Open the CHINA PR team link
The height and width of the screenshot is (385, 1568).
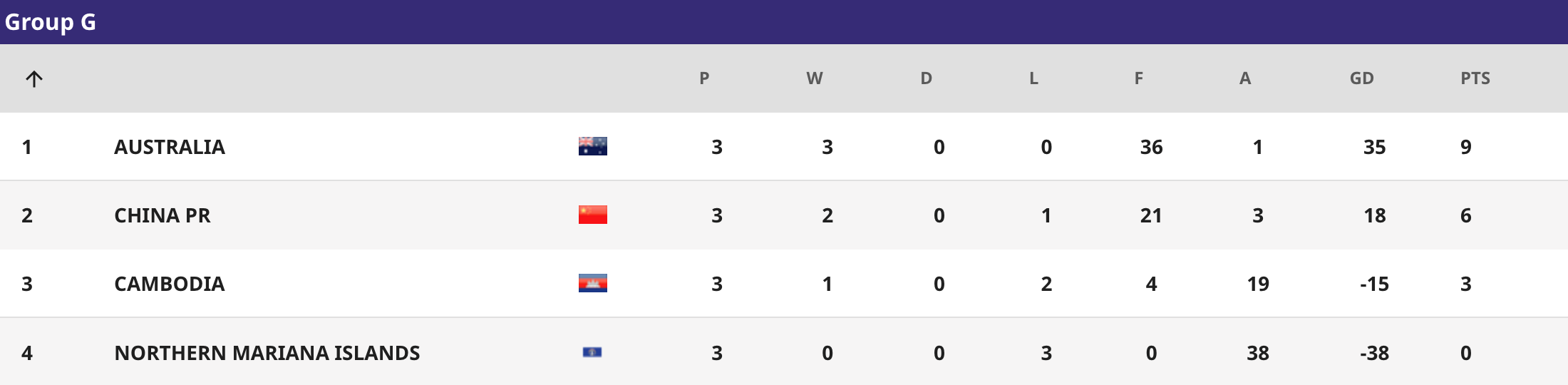coord(163,215)
